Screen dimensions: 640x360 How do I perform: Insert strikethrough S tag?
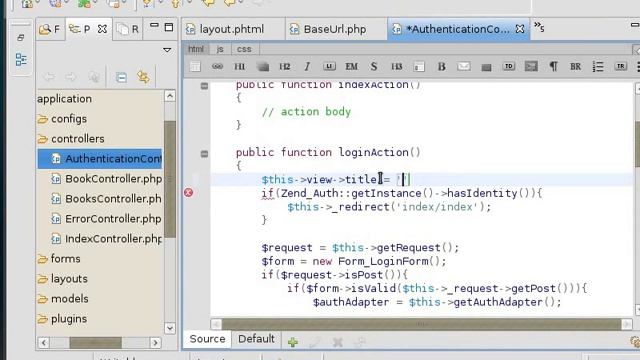[x=373, y=66]
